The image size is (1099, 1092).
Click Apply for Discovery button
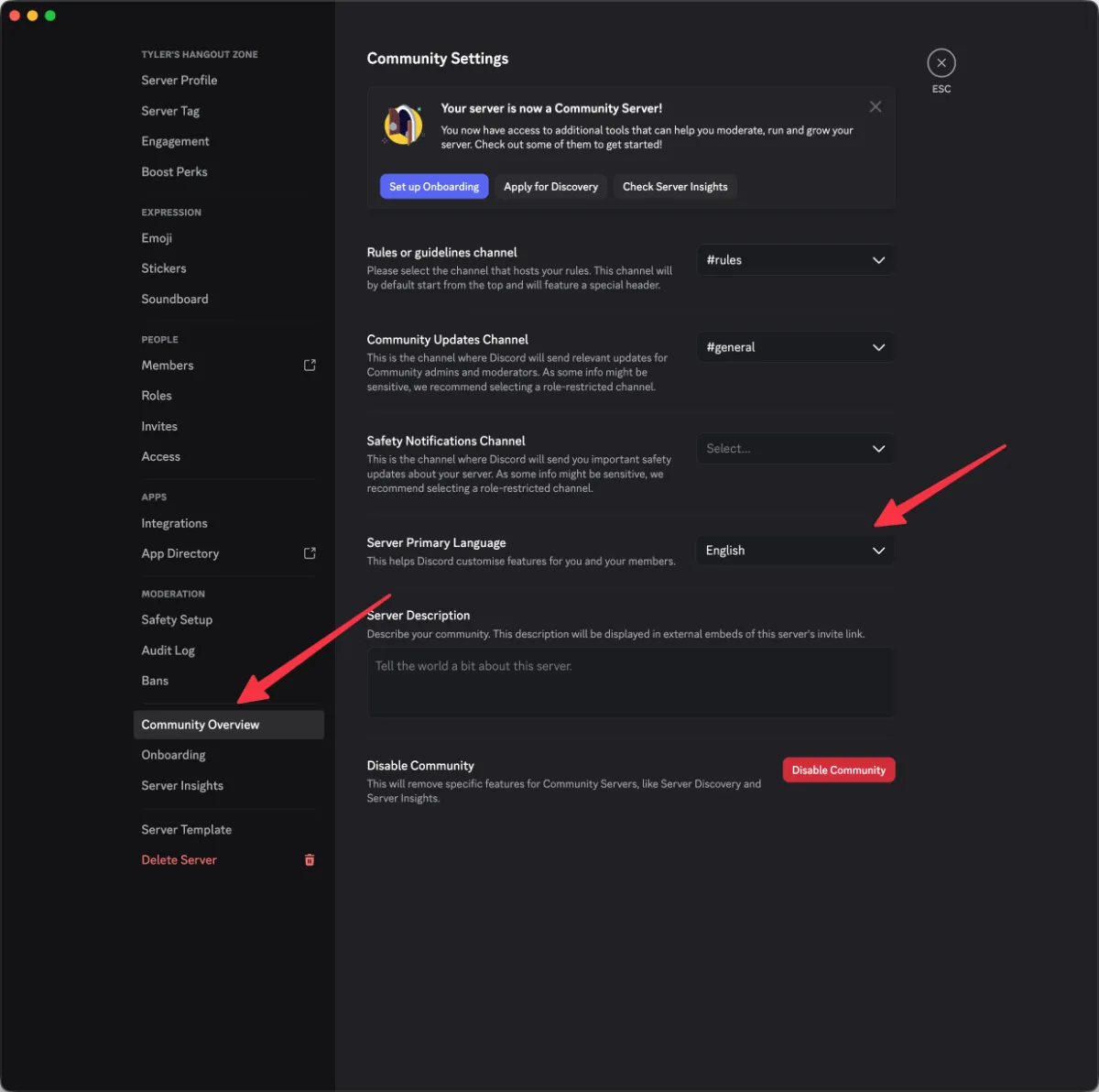[551, 187]
